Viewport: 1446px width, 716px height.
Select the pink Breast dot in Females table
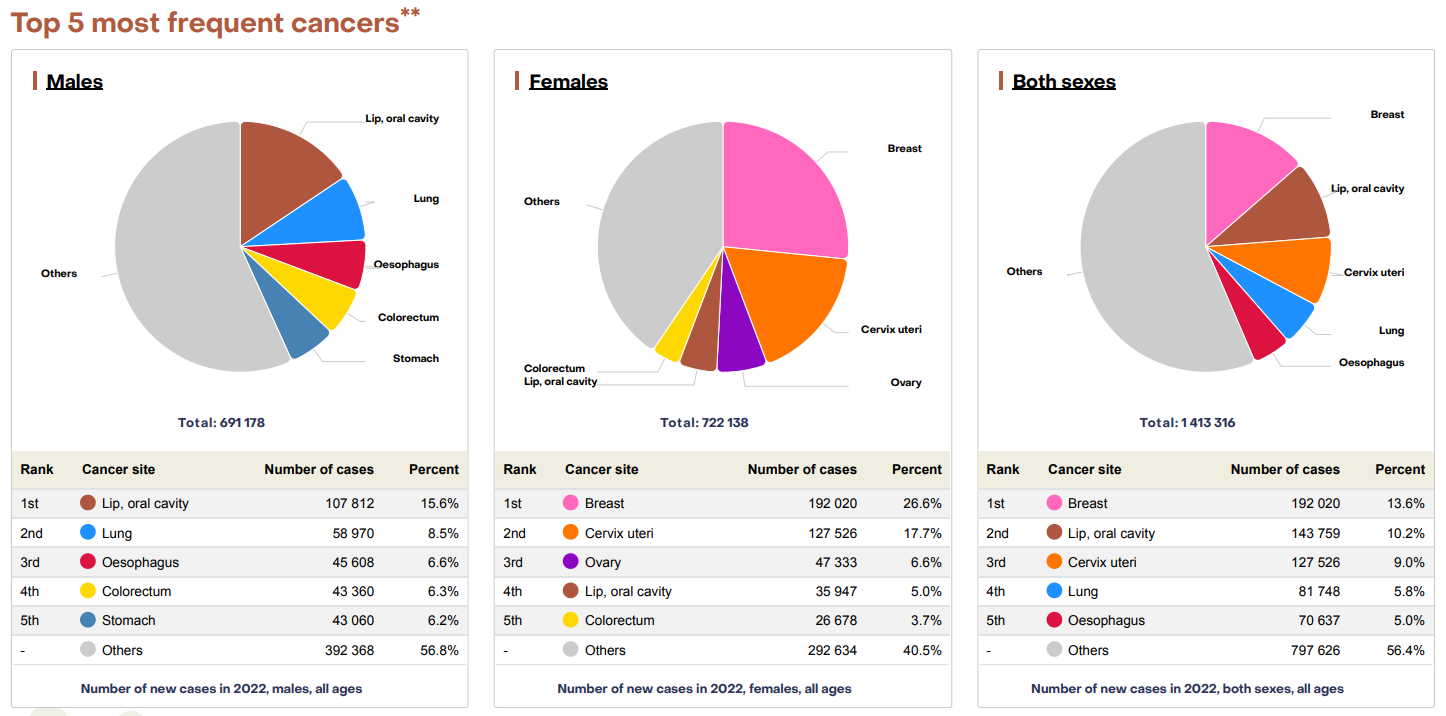coord(570,503)
